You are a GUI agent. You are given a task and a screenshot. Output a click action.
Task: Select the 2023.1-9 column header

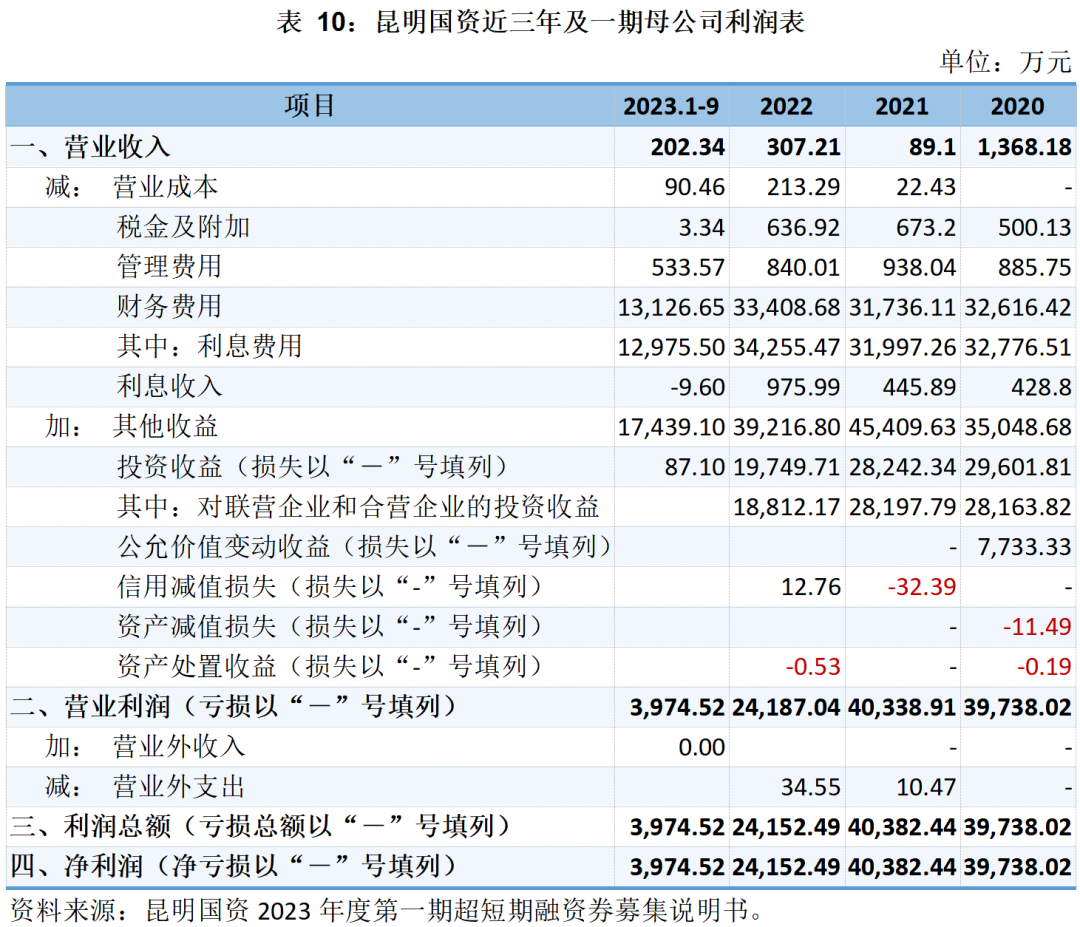[671, 107]
